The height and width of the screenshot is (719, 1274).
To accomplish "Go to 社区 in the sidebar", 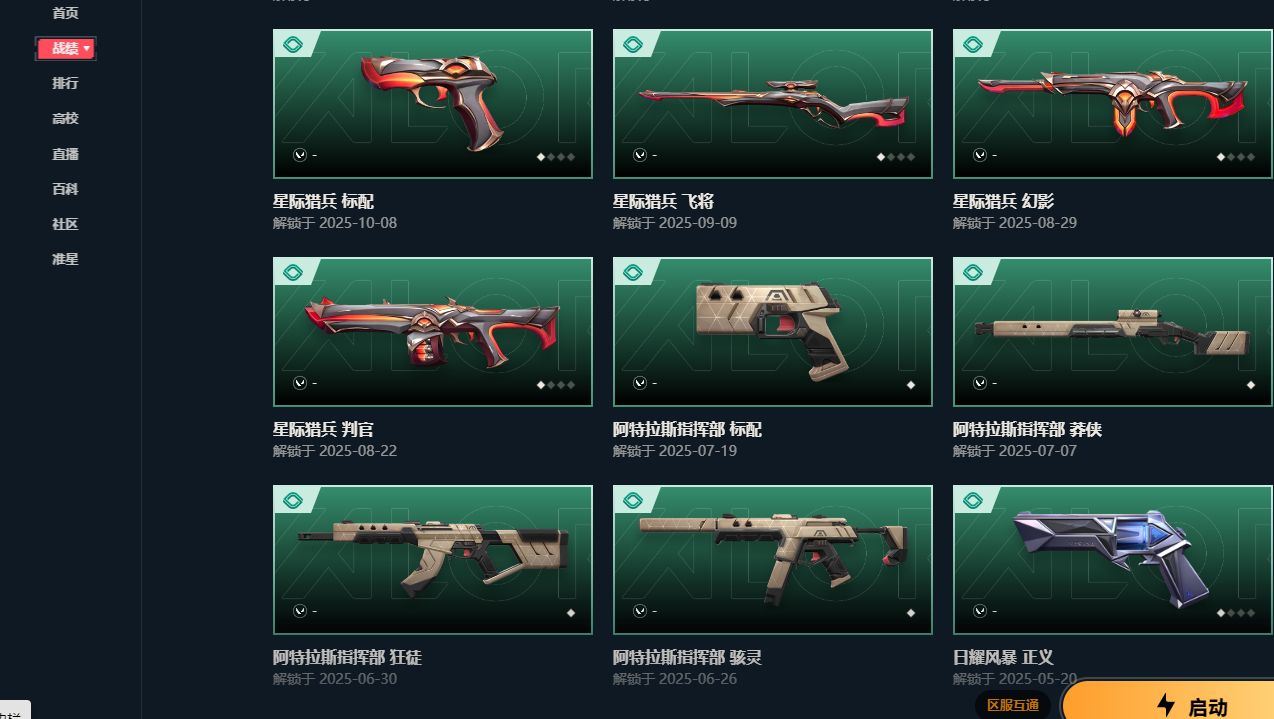I will pos(65,224).
